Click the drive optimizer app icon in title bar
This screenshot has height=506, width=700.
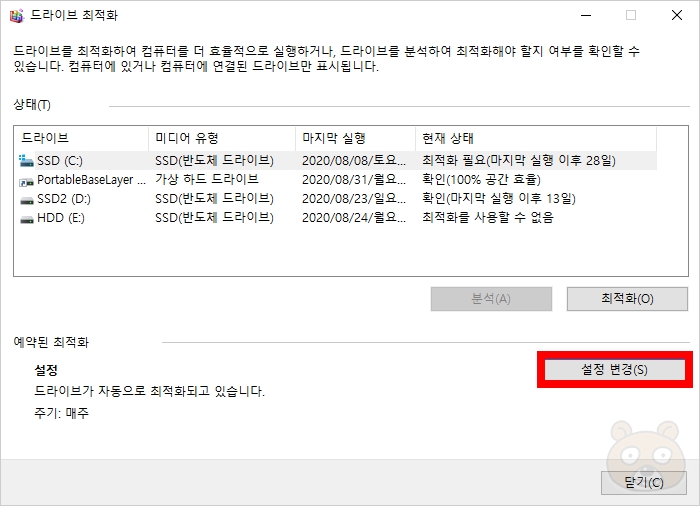click(x=16, y=15)
